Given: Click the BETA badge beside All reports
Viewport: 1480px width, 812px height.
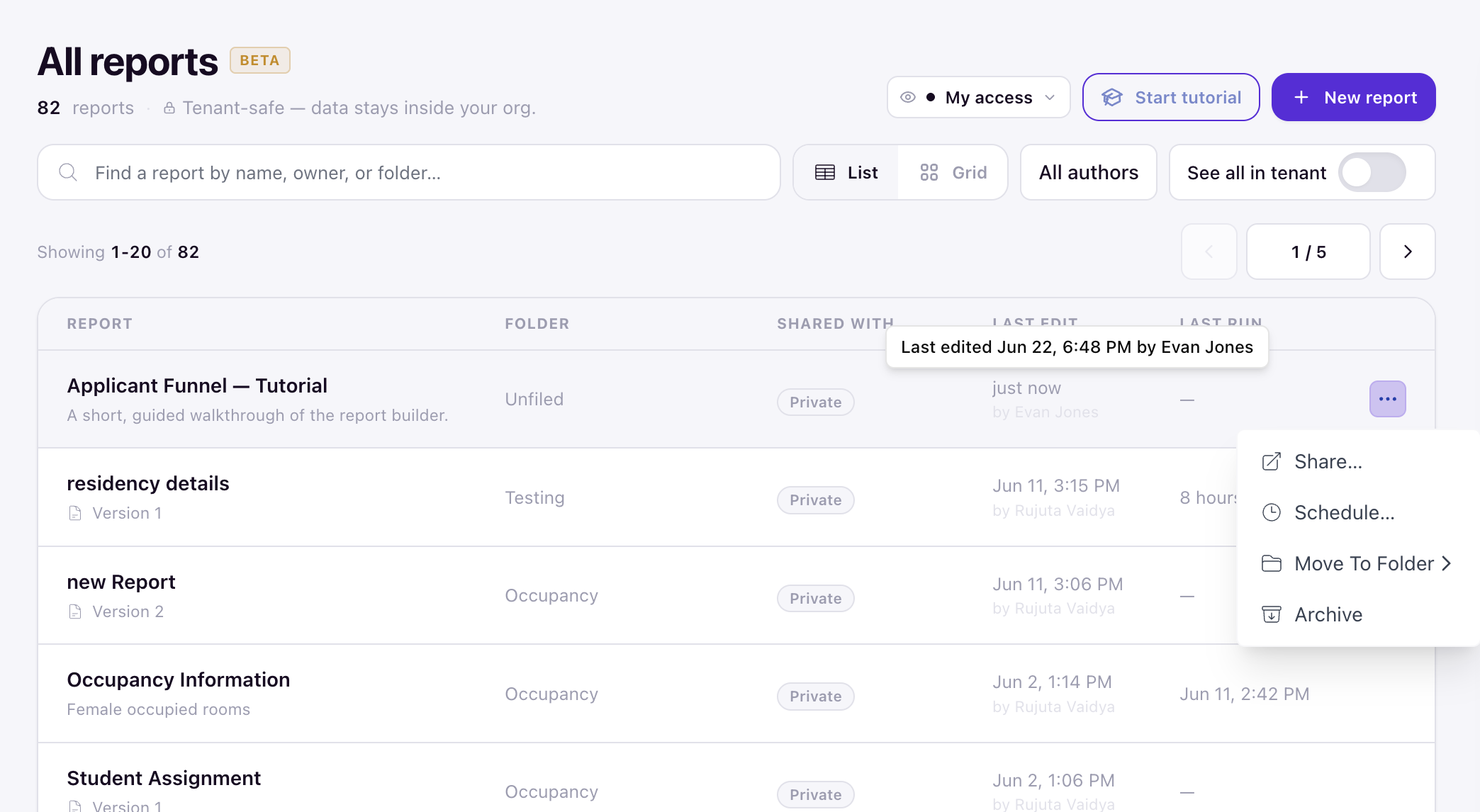Looking at the screenshot, I should (x=259, y=60).
